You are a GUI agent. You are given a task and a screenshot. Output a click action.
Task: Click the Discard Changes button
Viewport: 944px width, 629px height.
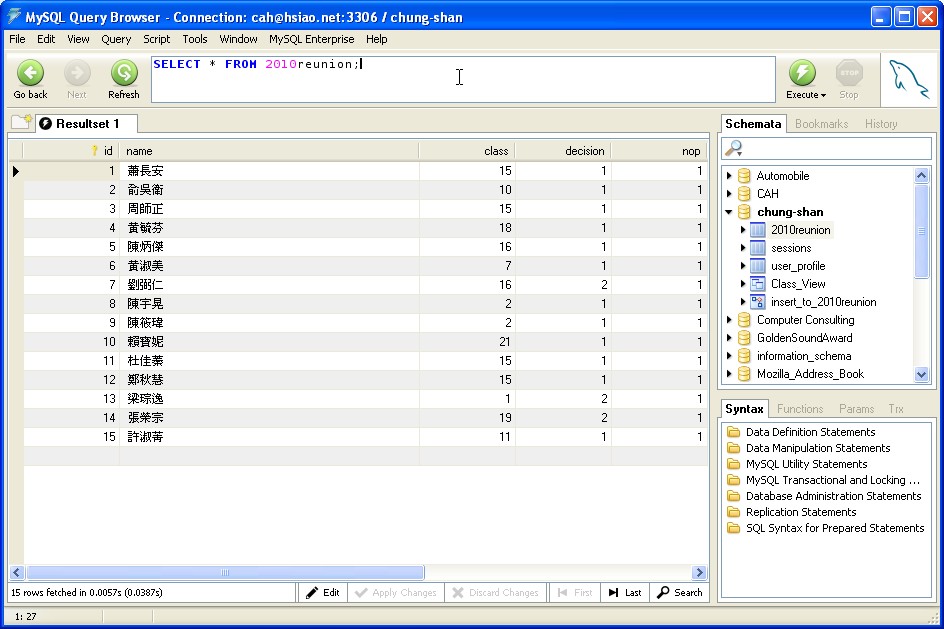pos(495,592)
